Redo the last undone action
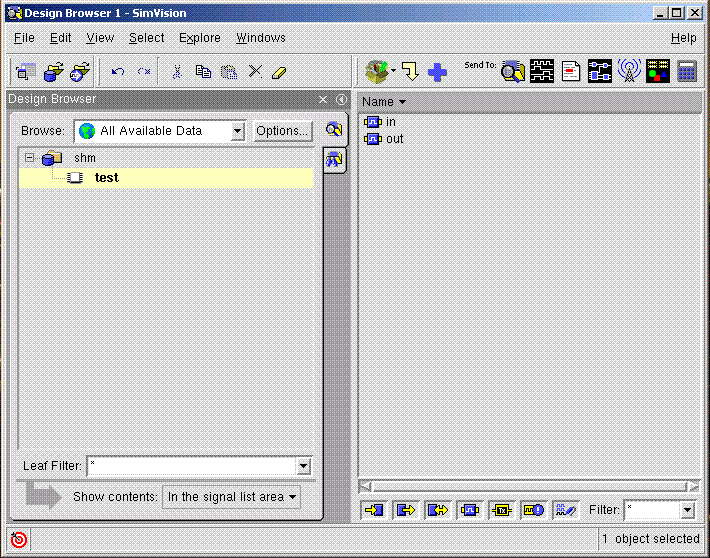Image resolution: width=710 pixels, height=558 pixels. coord(144,72)
